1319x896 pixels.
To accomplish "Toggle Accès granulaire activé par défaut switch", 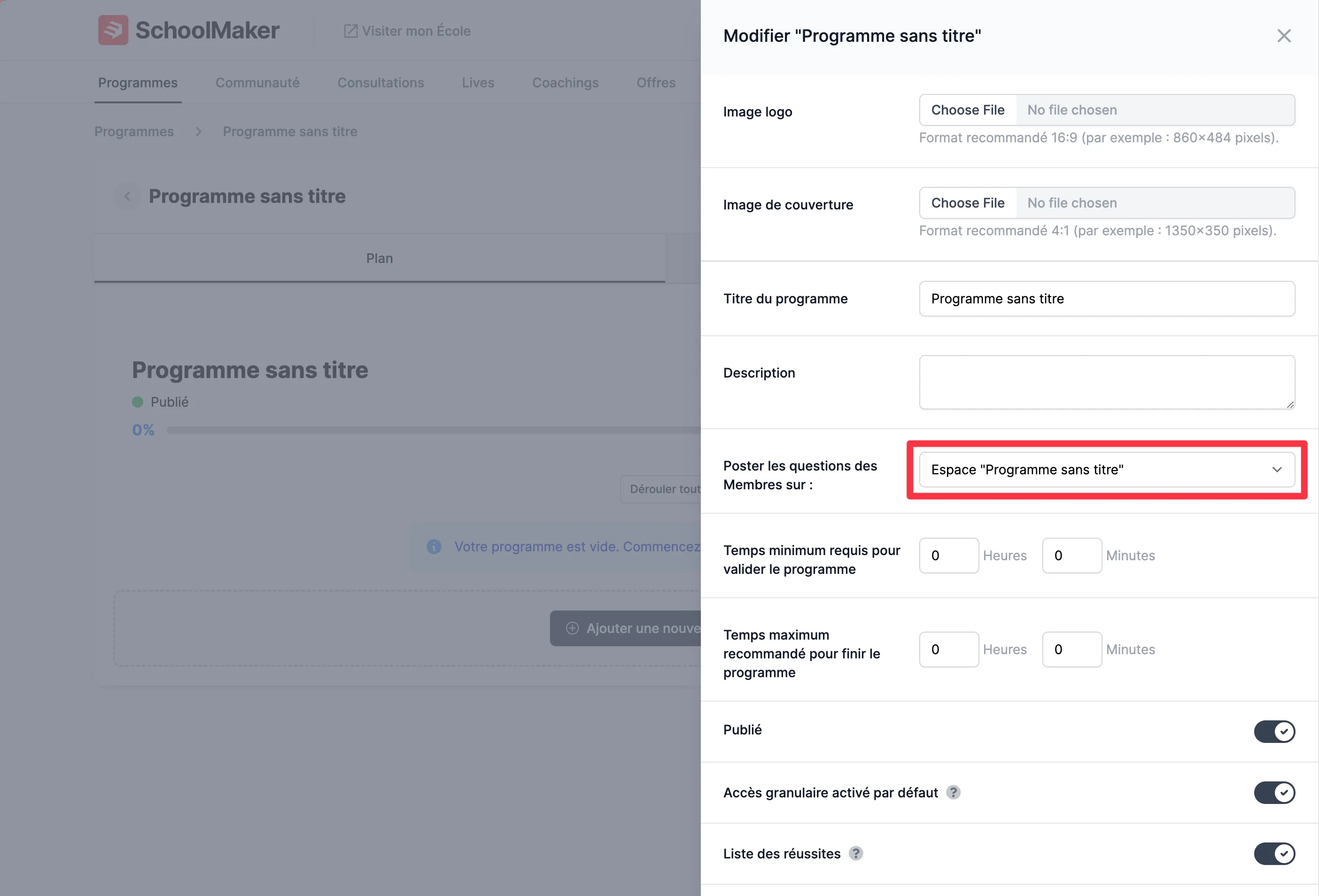I will 1274,793.
